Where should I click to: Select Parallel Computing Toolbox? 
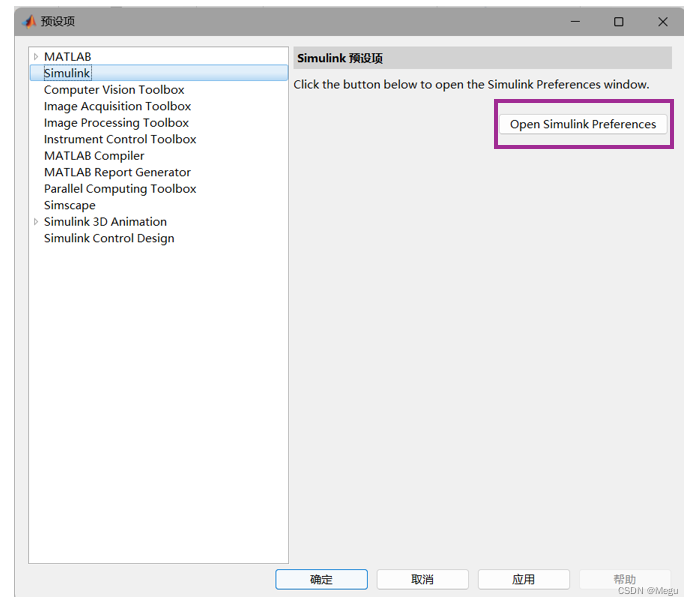point(120,189)
